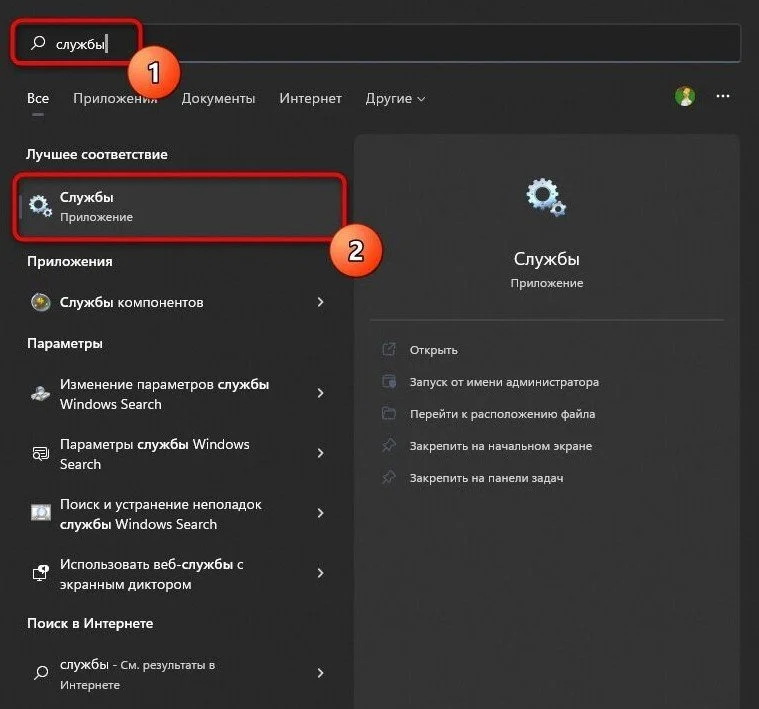Switch to the Документы tab
Image resolution: width=759 pixels, height=709 pixels.
(218, 98)
